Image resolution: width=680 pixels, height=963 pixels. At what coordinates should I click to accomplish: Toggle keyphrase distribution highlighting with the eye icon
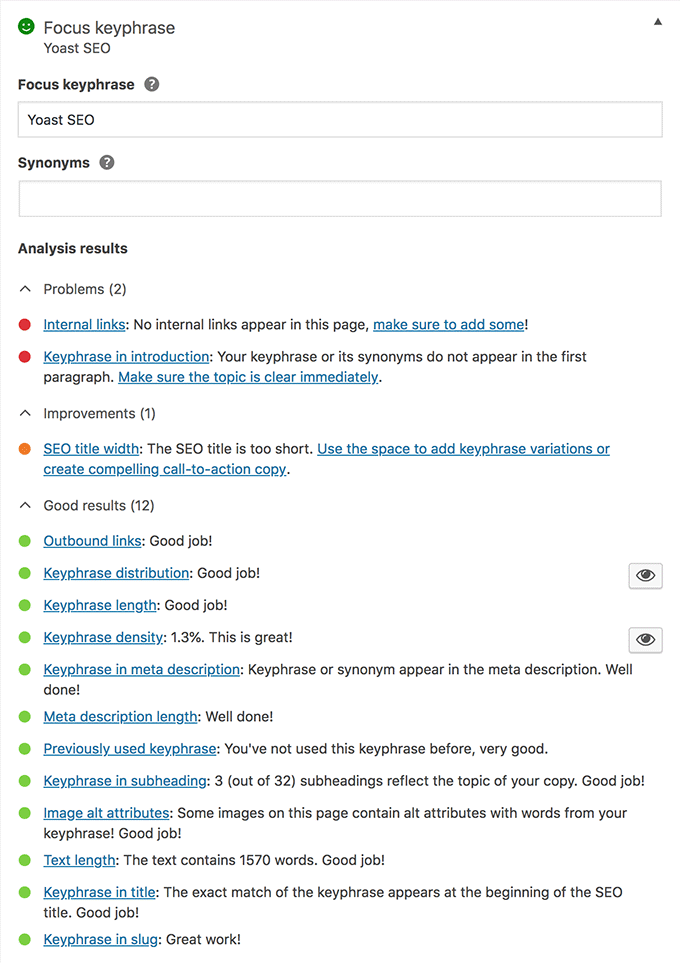click(645, 575)
